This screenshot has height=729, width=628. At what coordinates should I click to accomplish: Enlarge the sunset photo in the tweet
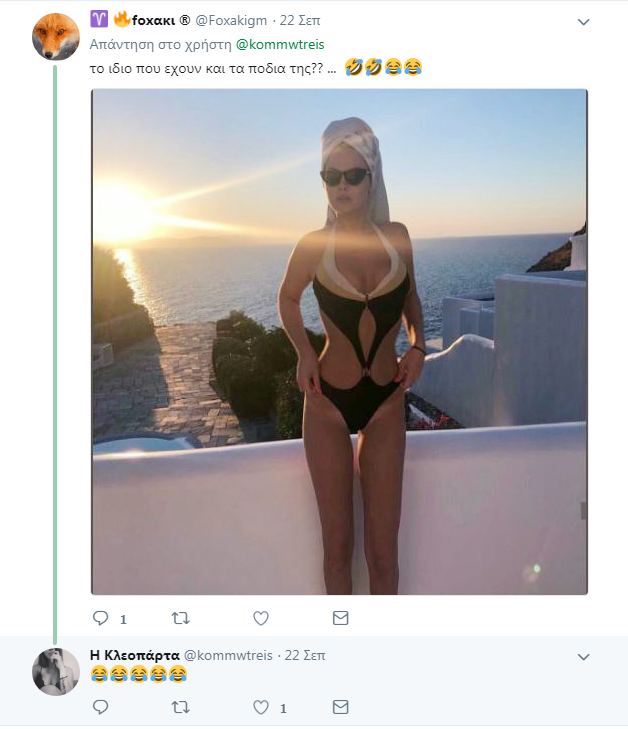point(339,342)
